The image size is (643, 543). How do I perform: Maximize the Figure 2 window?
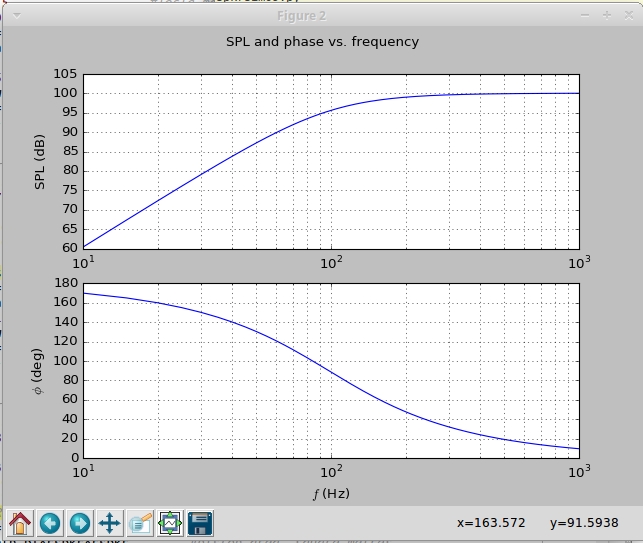[x=607, y=16]
